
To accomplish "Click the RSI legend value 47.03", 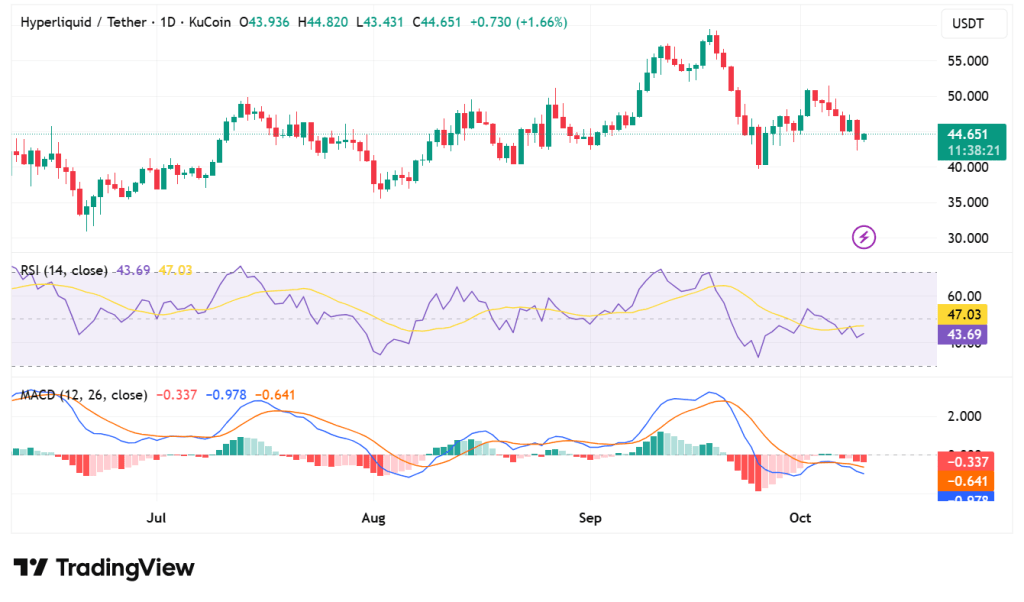I will click(x=176, y=270).
